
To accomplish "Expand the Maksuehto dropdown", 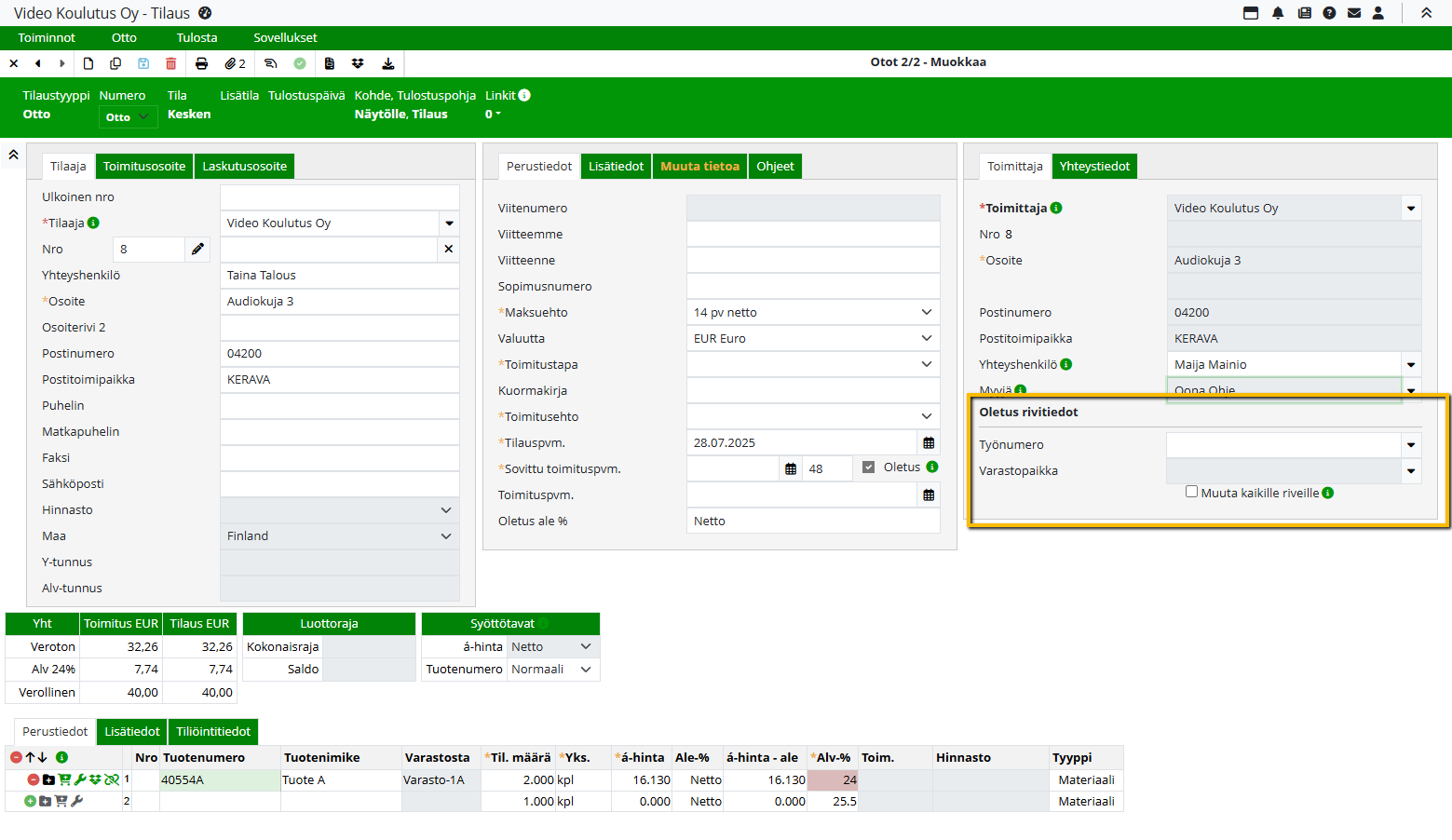I will (926, 313).
